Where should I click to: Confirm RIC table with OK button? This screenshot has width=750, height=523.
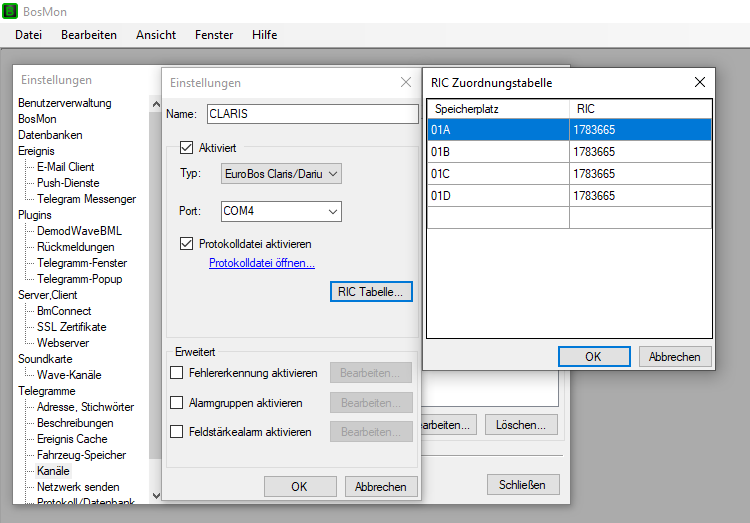pyautogui.click(x=593, y=357)
